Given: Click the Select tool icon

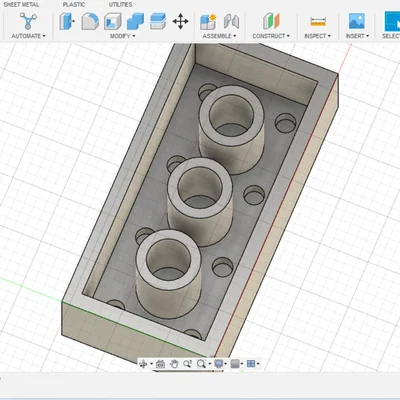Looking at the screenshot, I should (392, 21).
